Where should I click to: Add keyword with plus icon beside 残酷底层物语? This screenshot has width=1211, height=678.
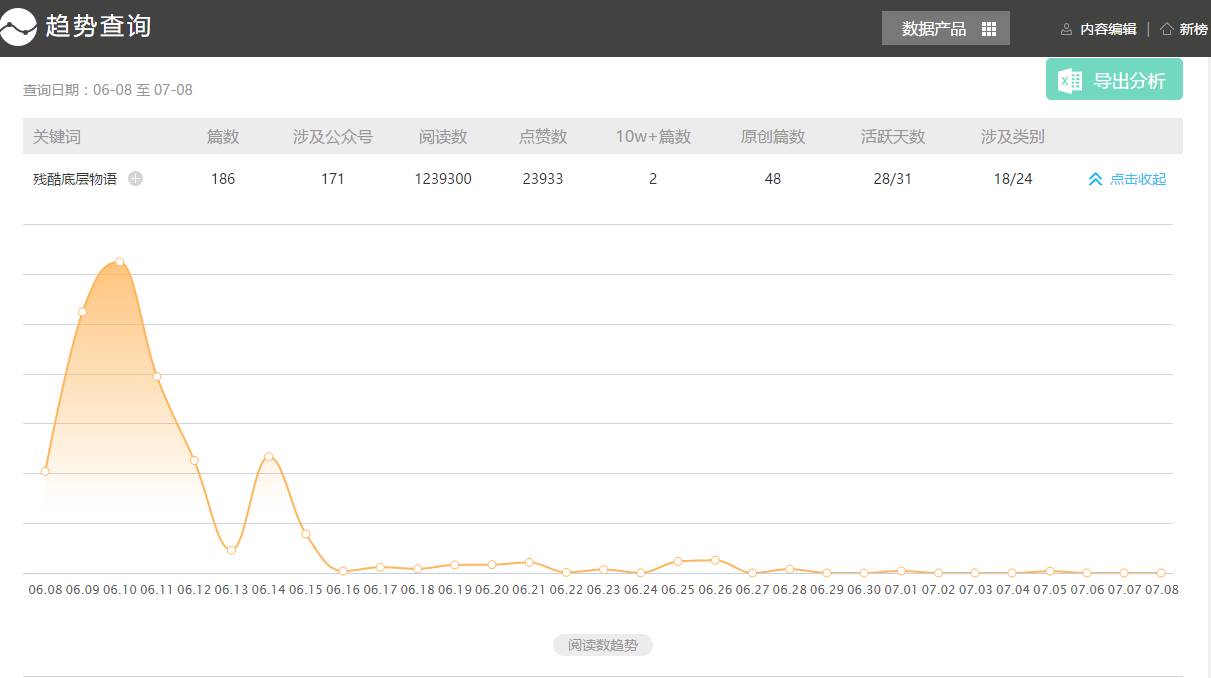point(136,179)
